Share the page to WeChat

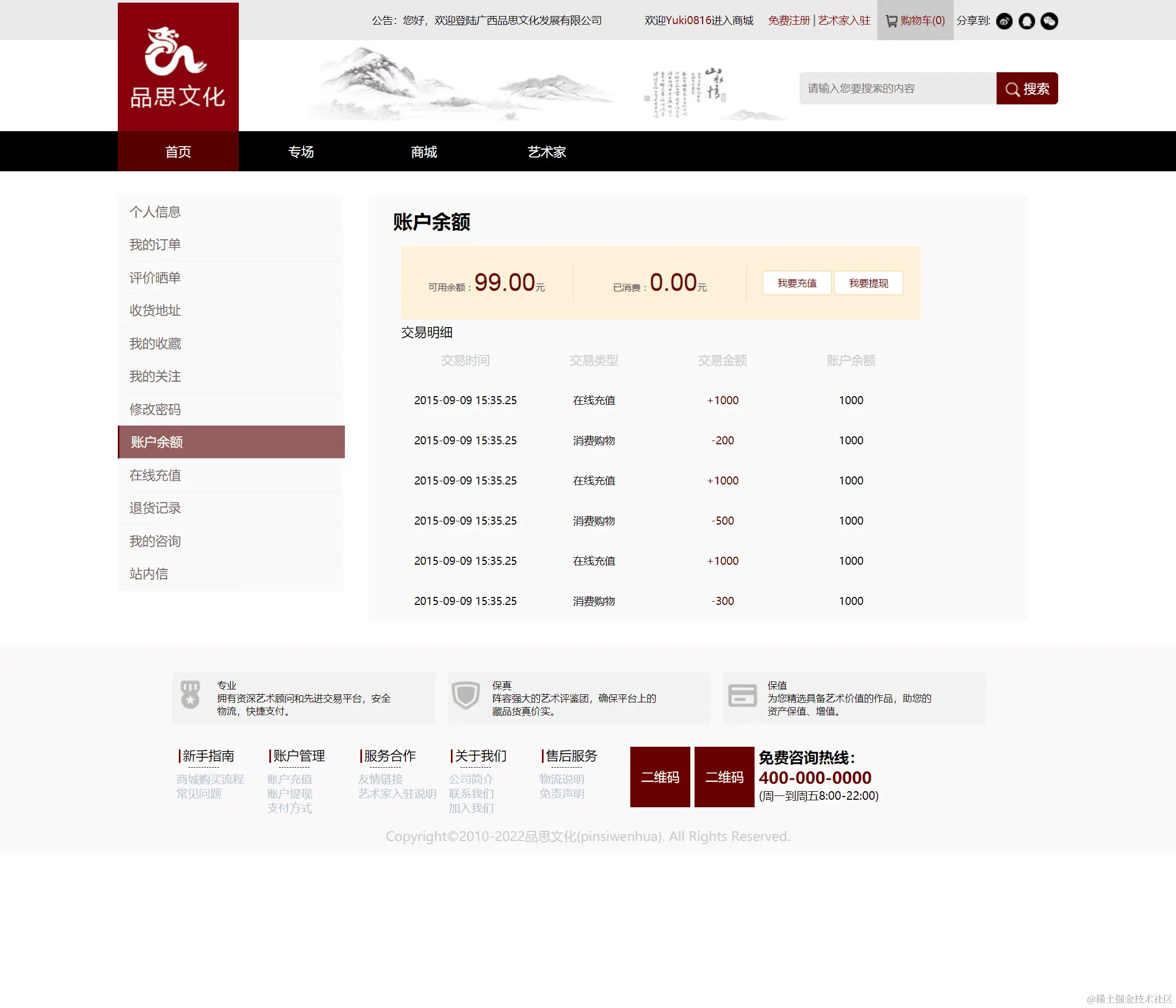point(1049,21)
